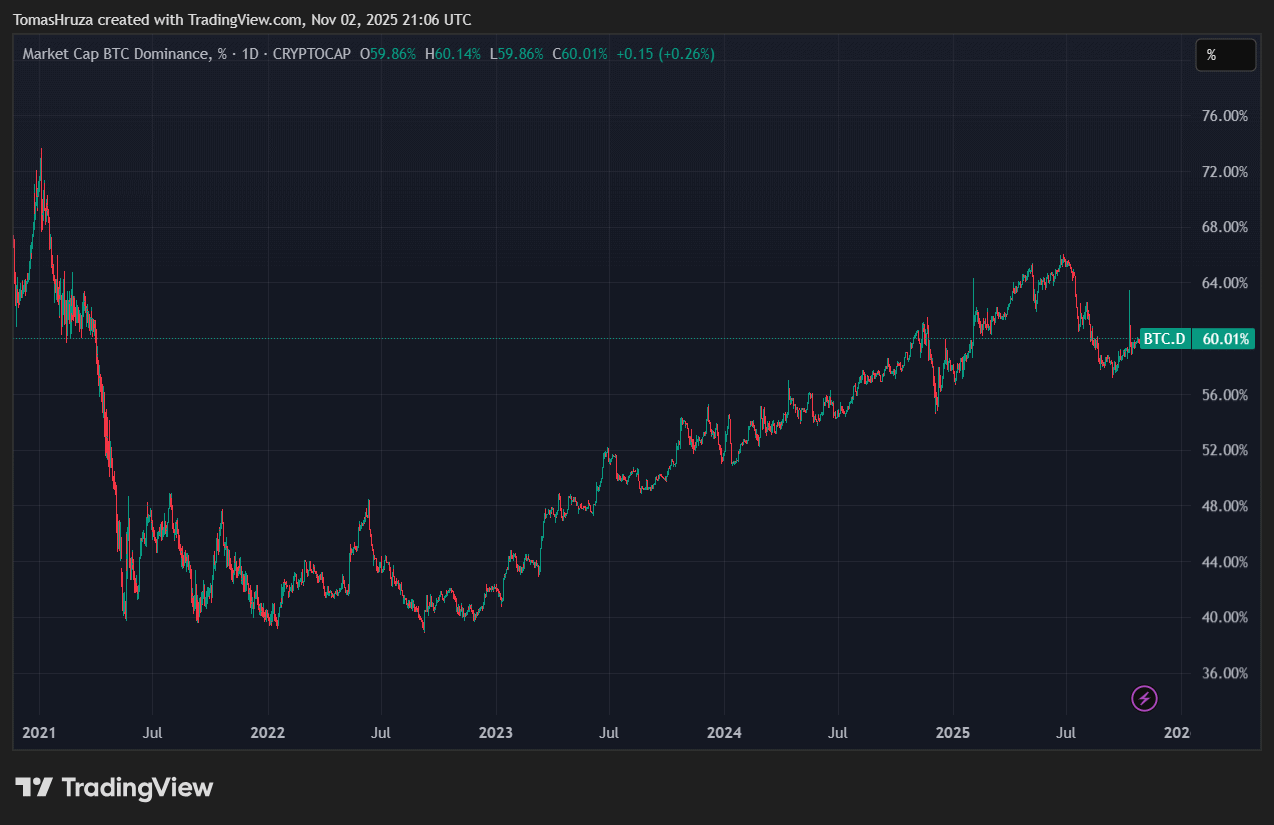The height and width of the screenshot is (825, 1274).
Task: Click the purple lightning bolt icon
Action: point(1144,698)
